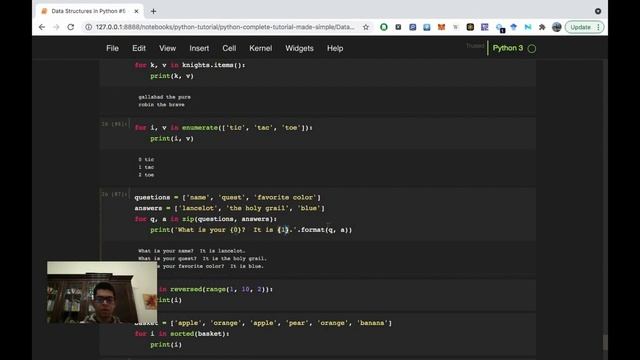Image resolution: width=640 pixels, height=360 pixels.
Task: Open the File menu
Action: (x=112, y=48)
